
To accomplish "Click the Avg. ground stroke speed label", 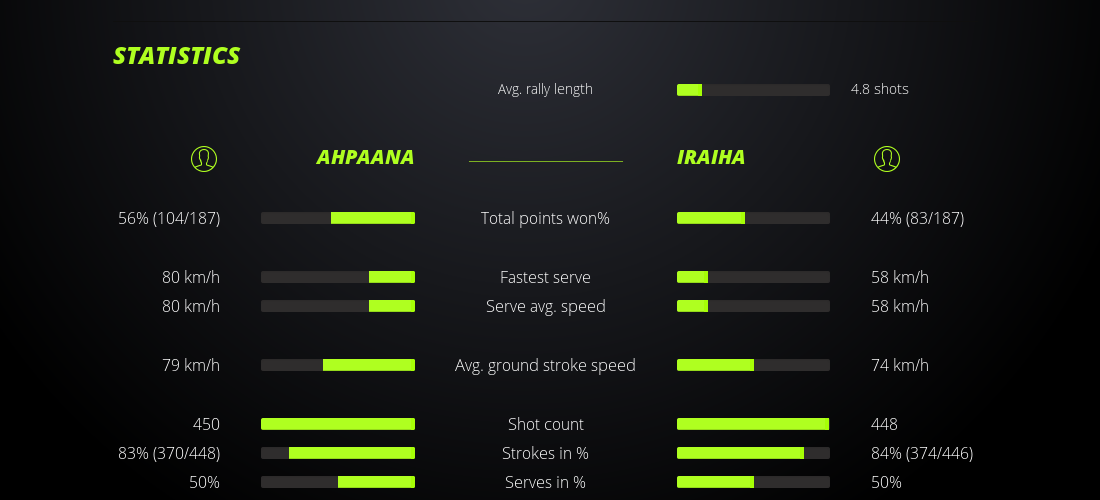I will click(x=545, y=365).
